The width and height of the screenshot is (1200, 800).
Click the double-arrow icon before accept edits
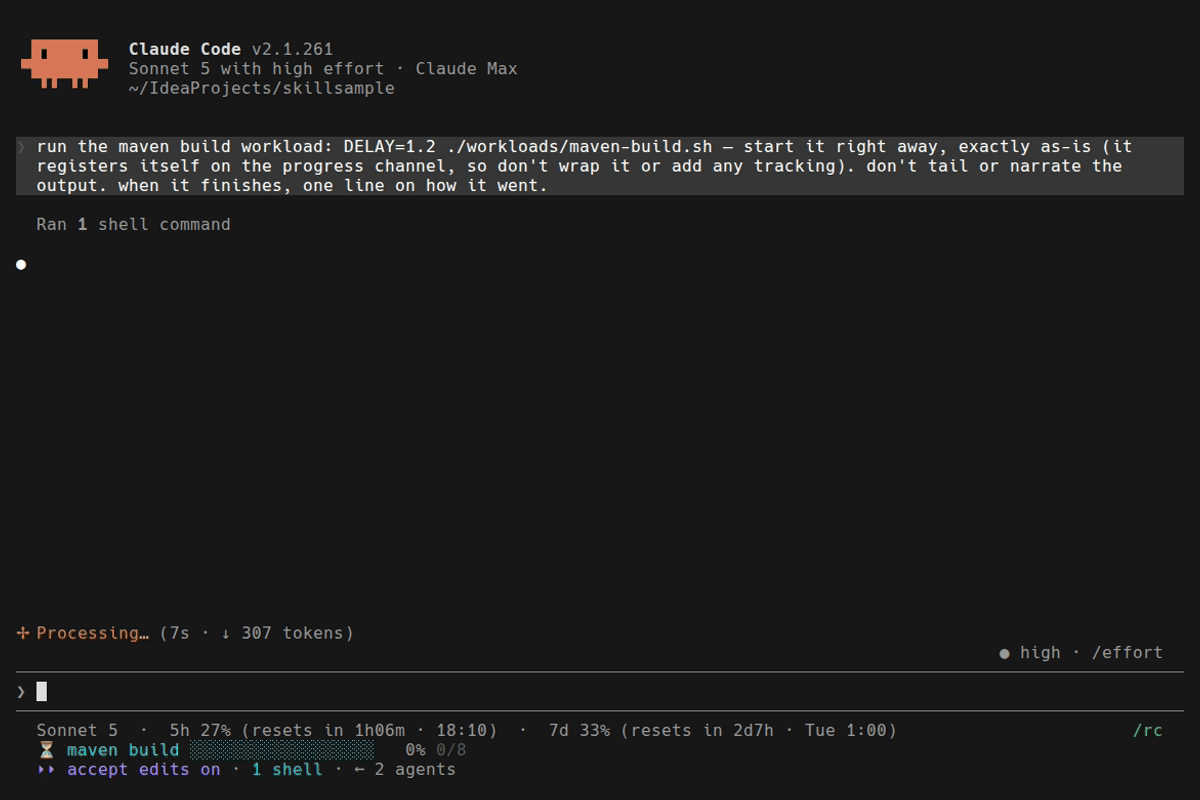coord(46,770)
